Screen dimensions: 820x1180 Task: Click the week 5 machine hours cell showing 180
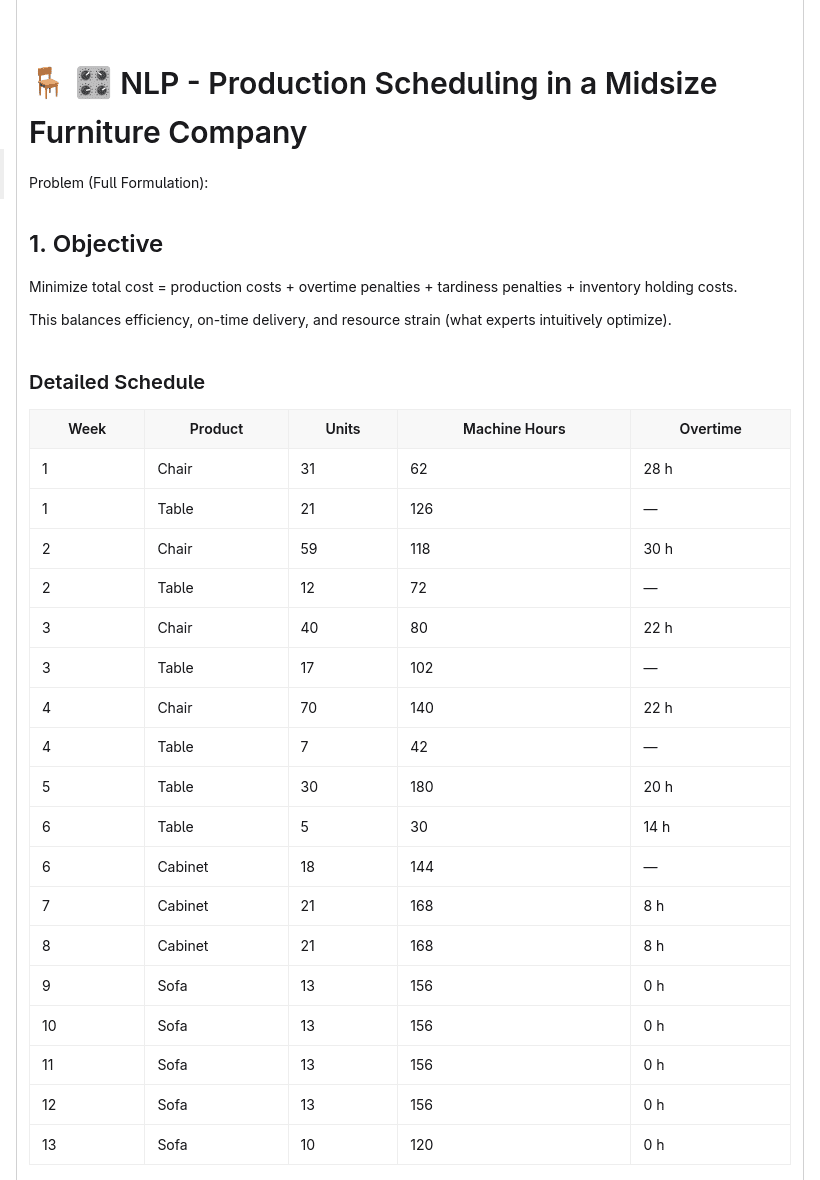click(x=514, y=787)
